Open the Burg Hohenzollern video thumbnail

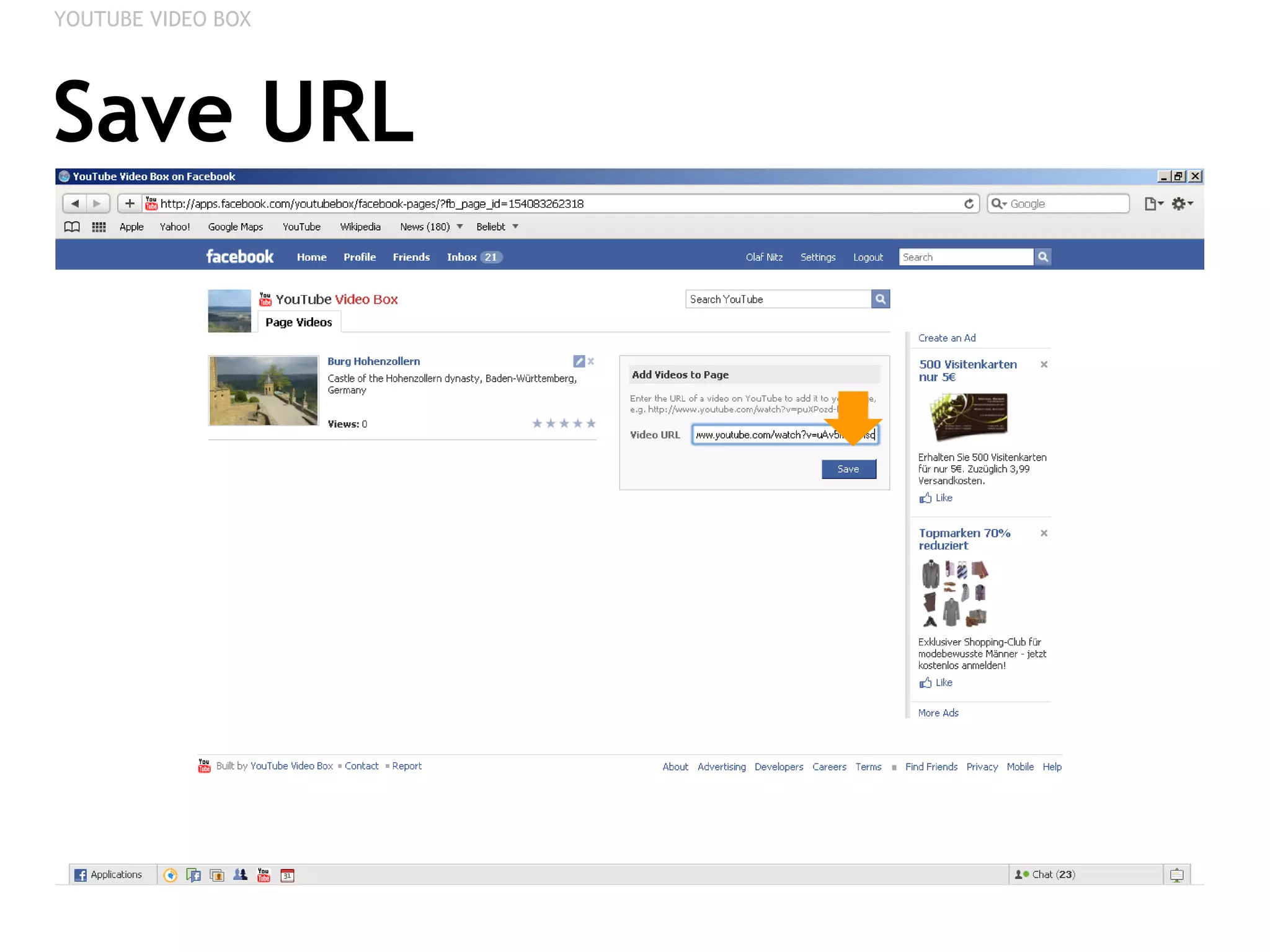pyautogui.click(x=264, y=390)
